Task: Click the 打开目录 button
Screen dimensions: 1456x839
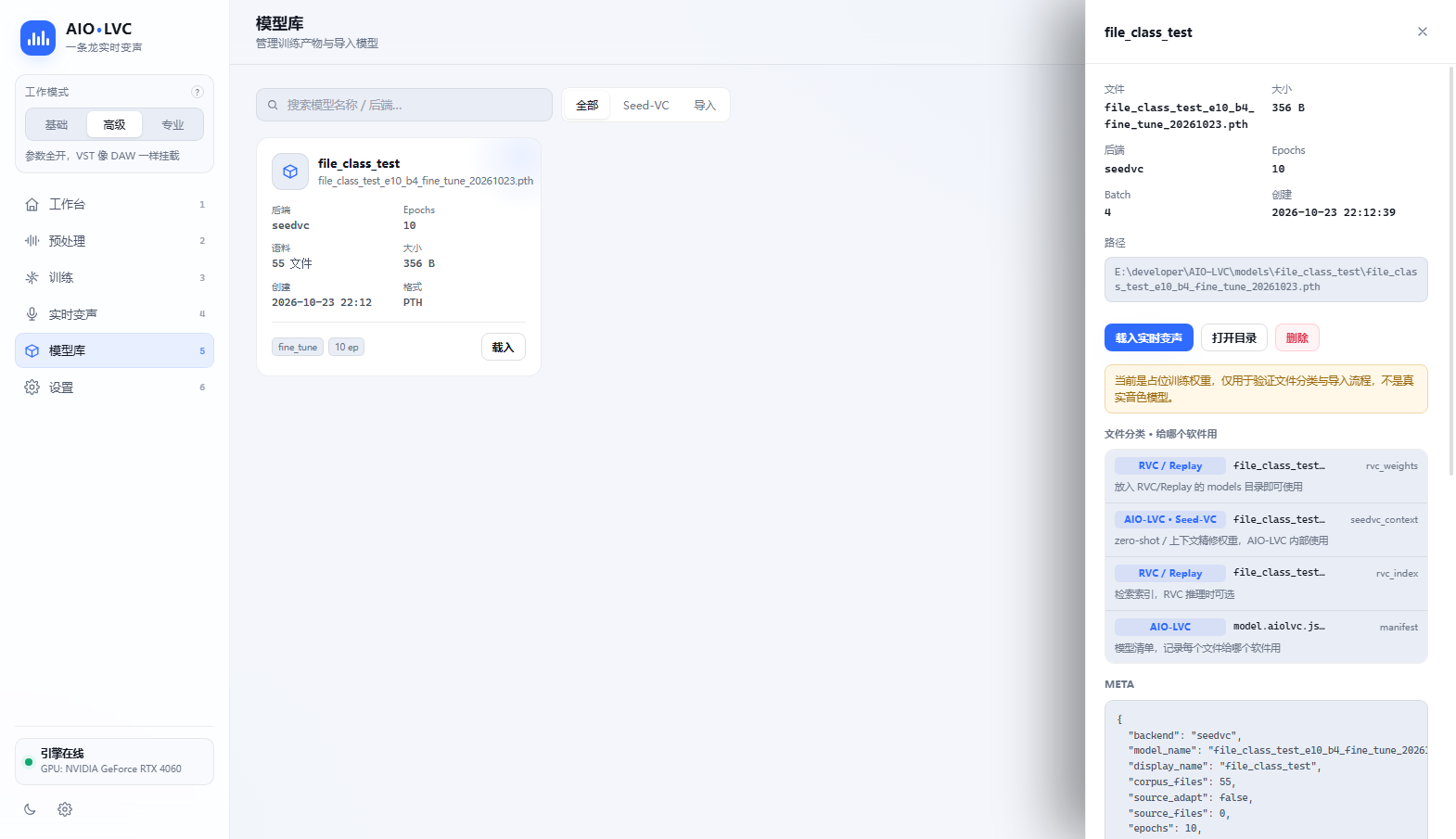Action: pos(1233,337)
